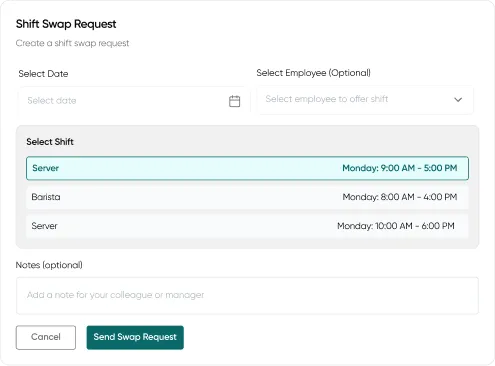Click 'Create a shift swap request' subtitle

[72, 43]
